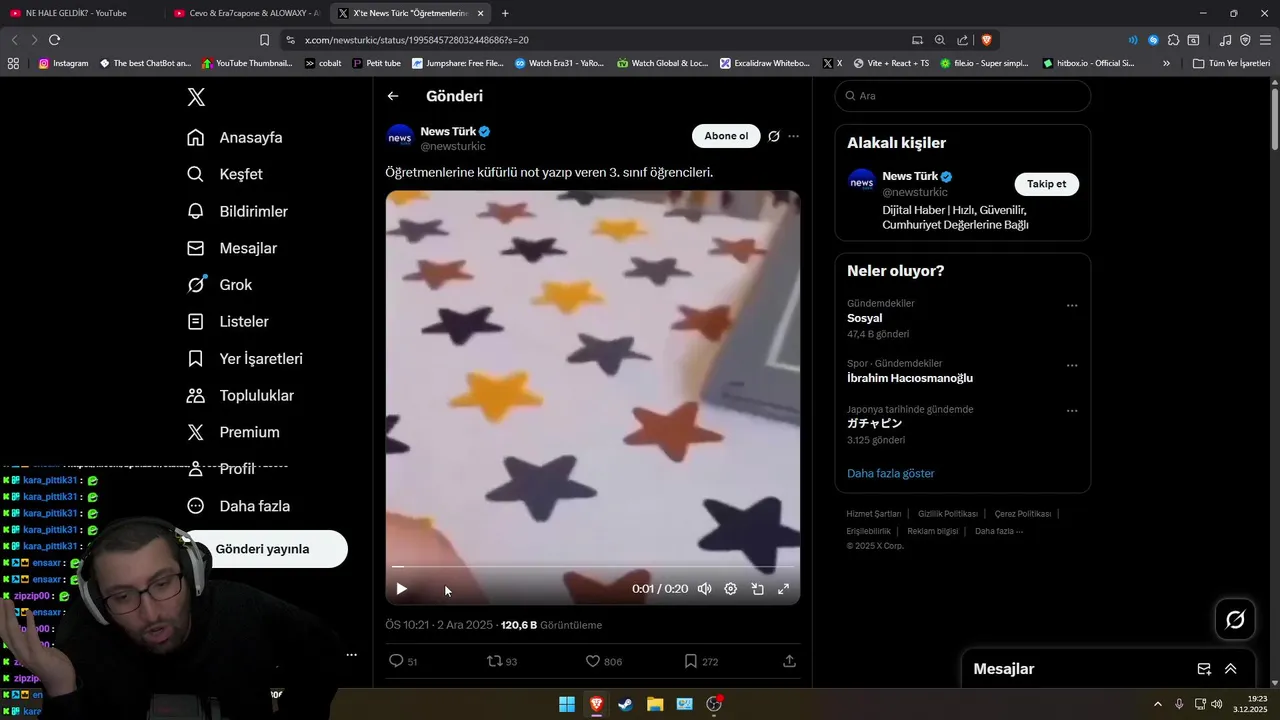The height and width of the screenshot is (720, 1280).
Task: Open the reply comment icon
Action: [x=396, y=661]
